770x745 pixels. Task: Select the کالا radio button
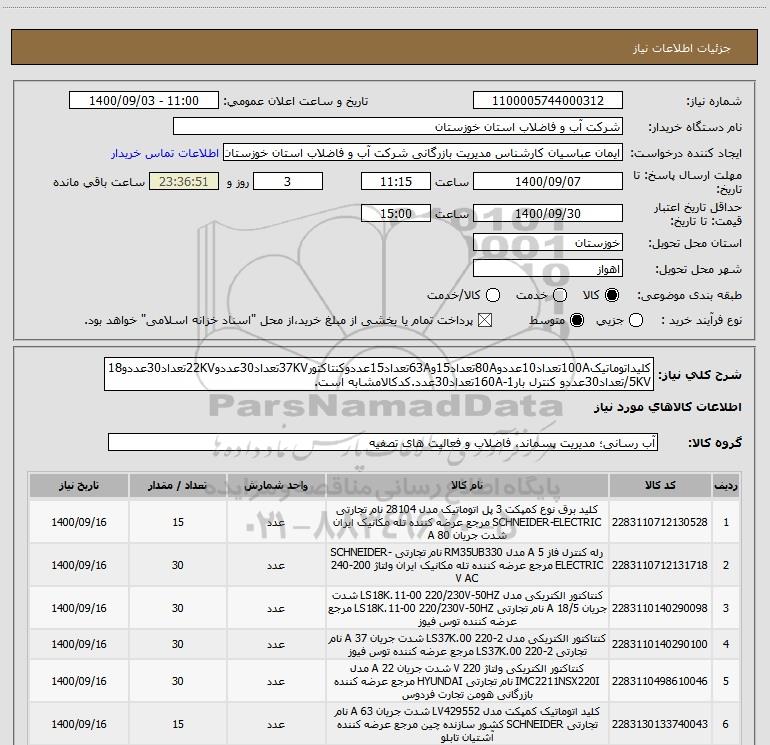point(612,295)
